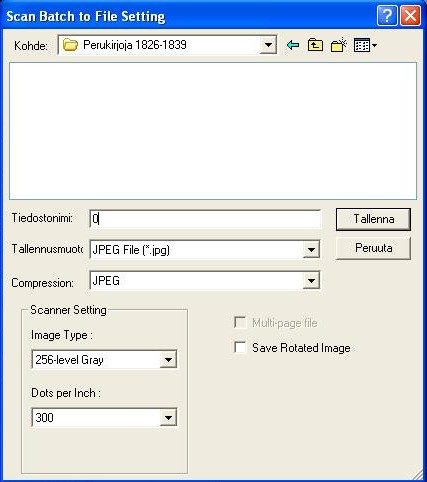427x482 pixels.
Task: Go back to the previous folder
Action: click(293, 45)
